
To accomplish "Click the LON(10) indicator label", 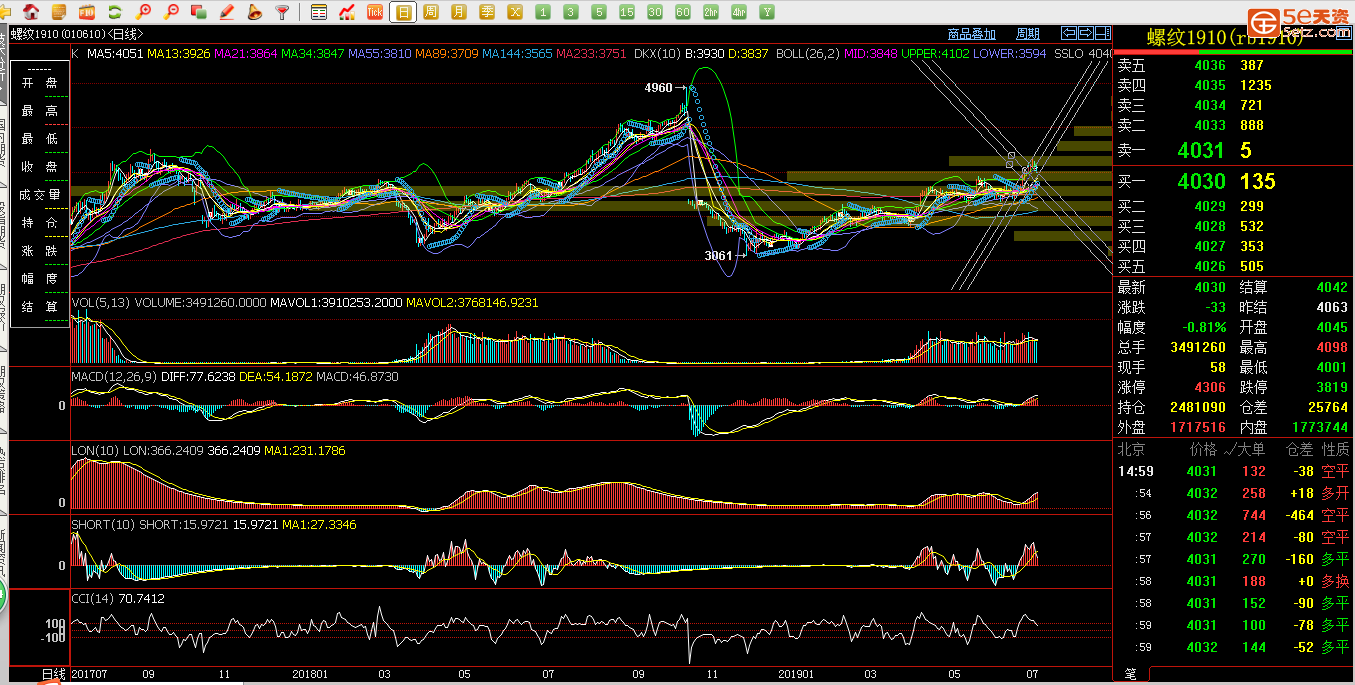I will [x=94, y=451].
